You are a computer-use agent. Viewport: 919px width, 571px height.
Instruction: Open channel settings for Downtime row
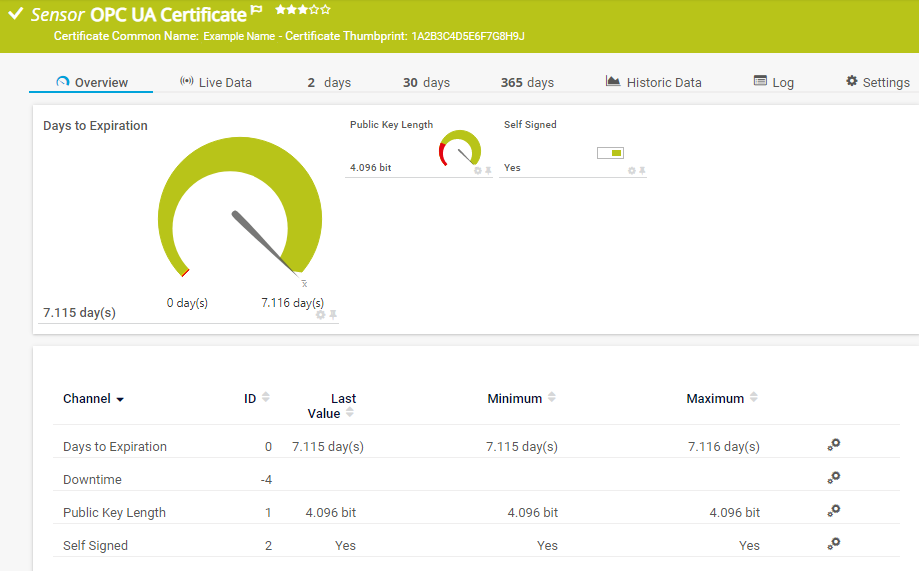click(x=833, y=478)
